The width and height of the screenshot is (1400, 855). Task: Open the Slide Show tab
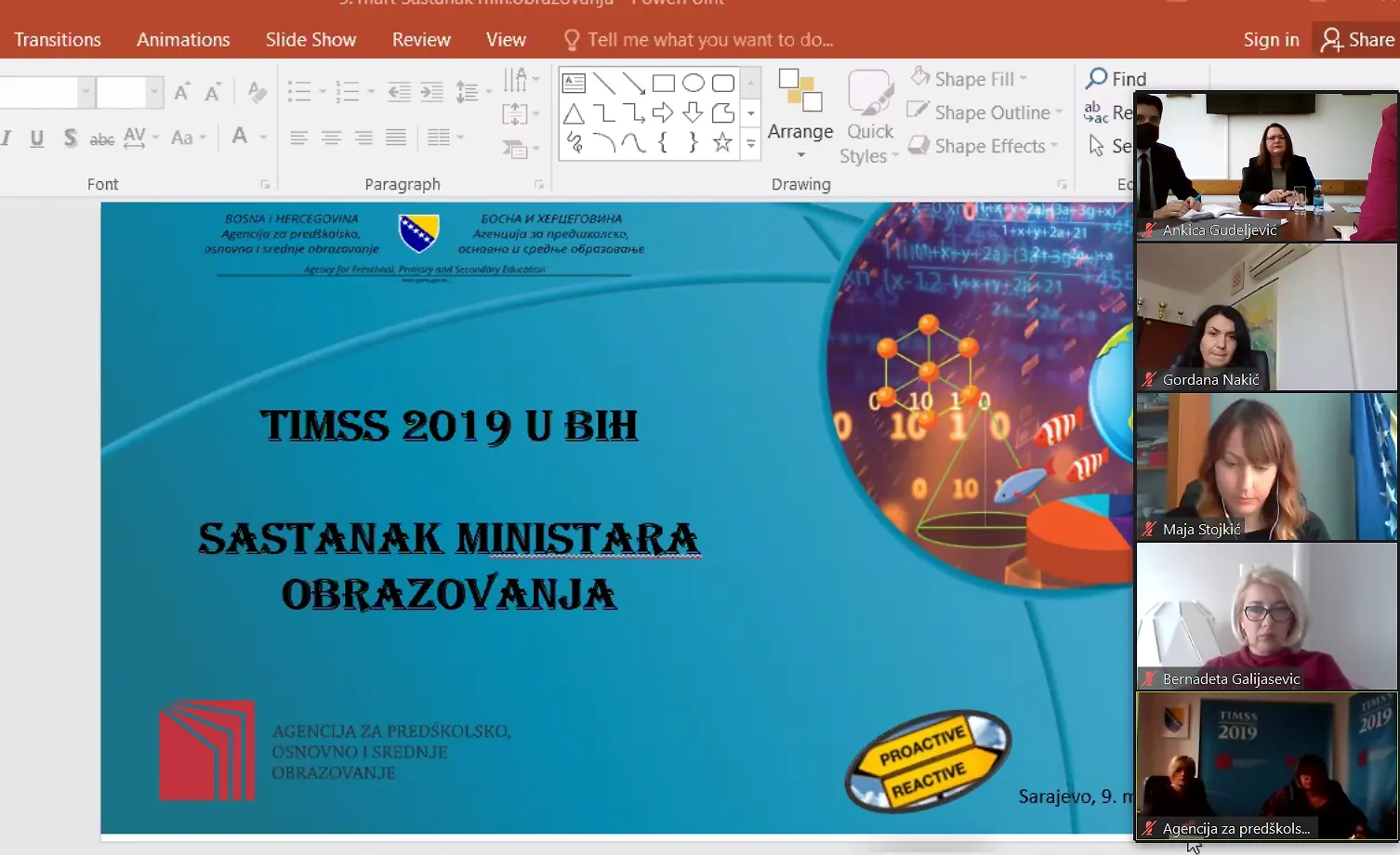click(310, 40)
